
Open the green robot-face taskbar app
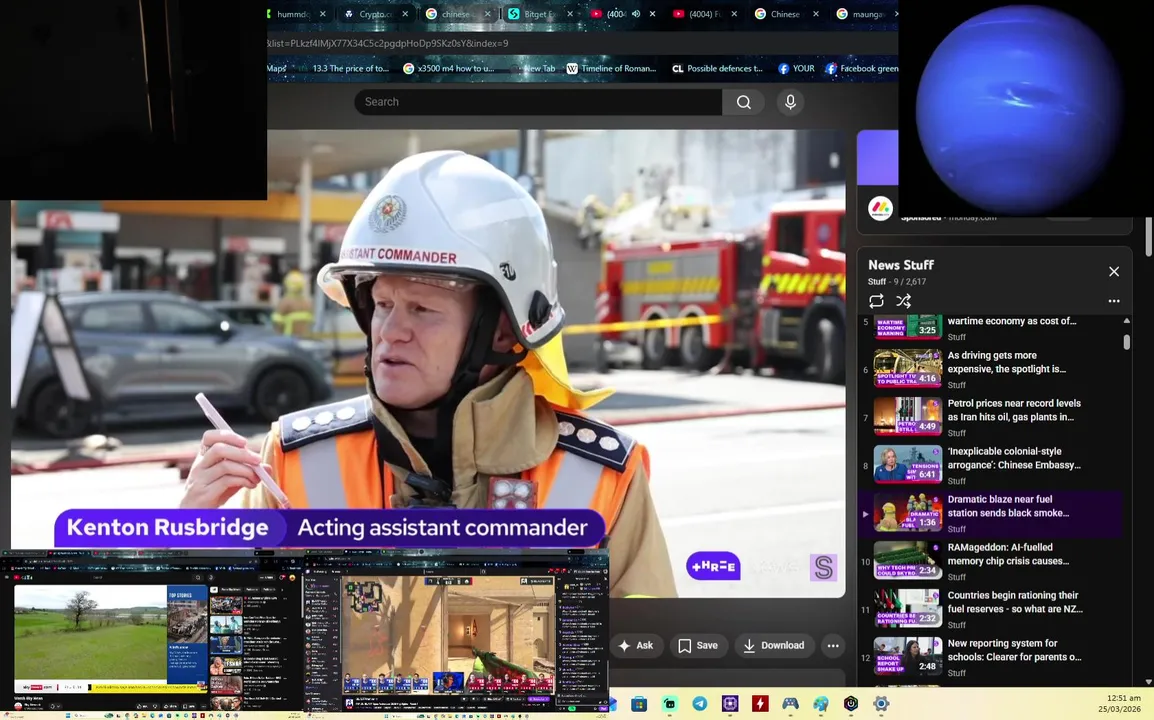click(x=669, y=704)
